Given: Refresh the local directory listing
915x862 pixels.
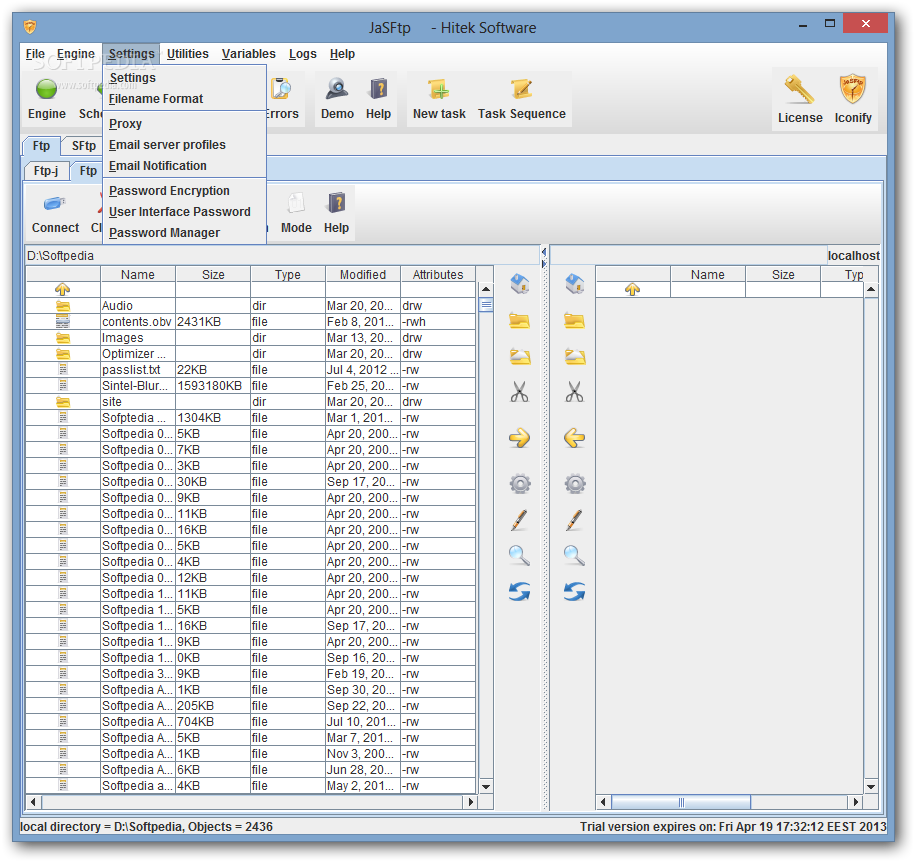Looking at the screenshot, I should tap(519, 592).
